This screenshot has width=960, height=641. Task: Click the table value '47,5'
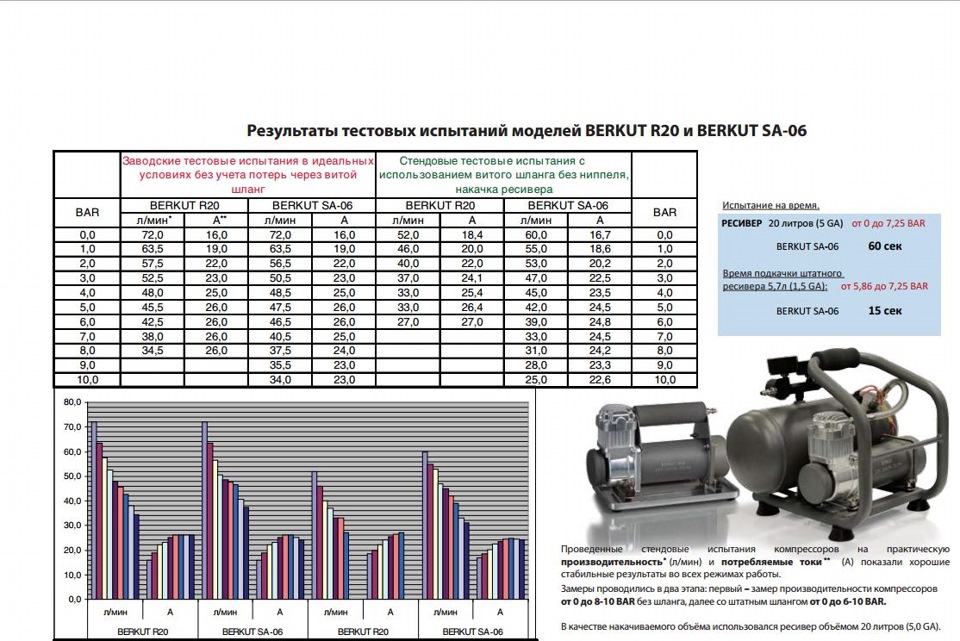pos(280,307)
